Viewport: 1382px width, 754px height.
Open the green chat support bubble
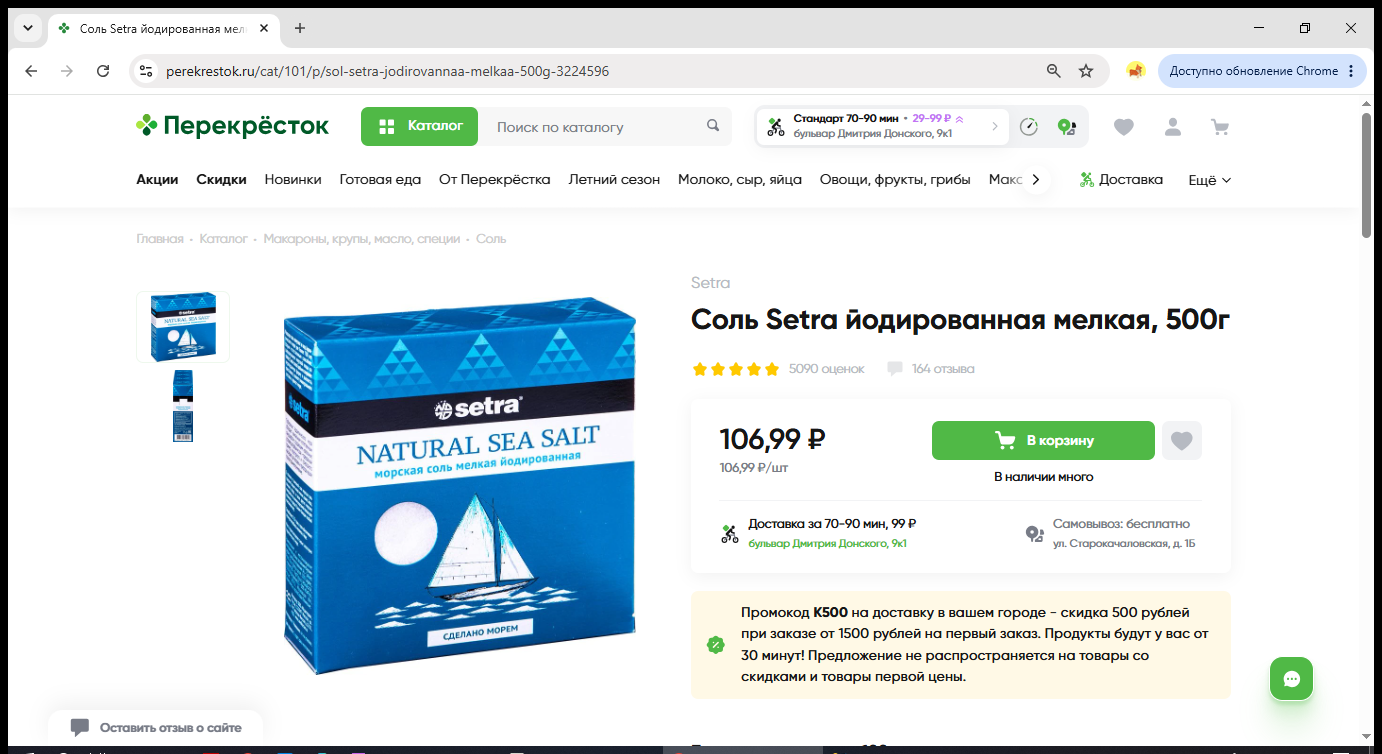pos(1291,679)
